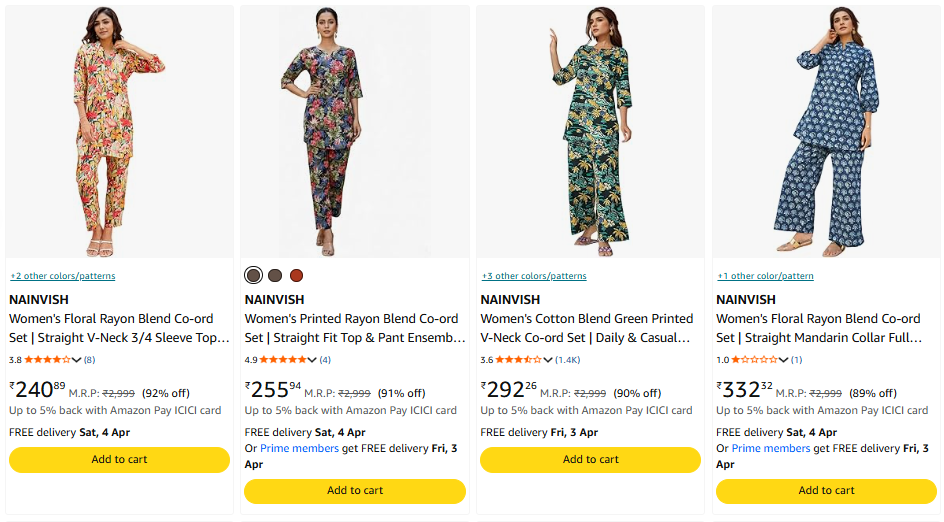The width and height of the screenshot is (944, 522).
Task: Add the ₹292 green printed set to cart
Action: click(x=590, y=460)
